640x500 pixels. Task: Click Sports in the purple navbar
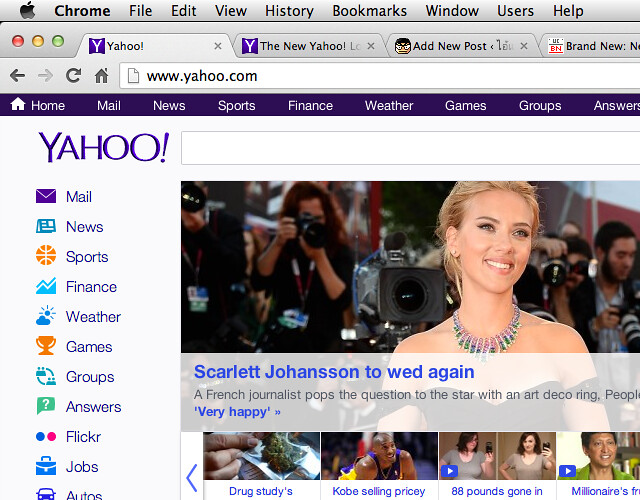tap(236, 106)
